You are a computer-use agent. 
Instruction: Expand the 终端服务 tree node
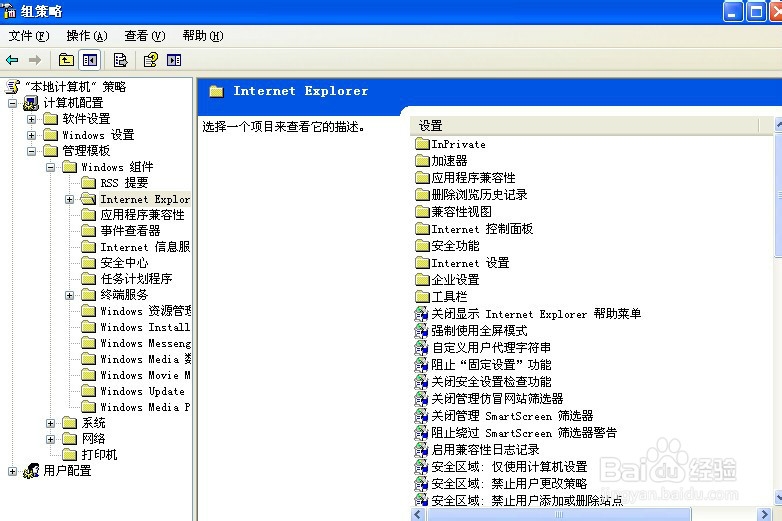click(x=69, y=295)
